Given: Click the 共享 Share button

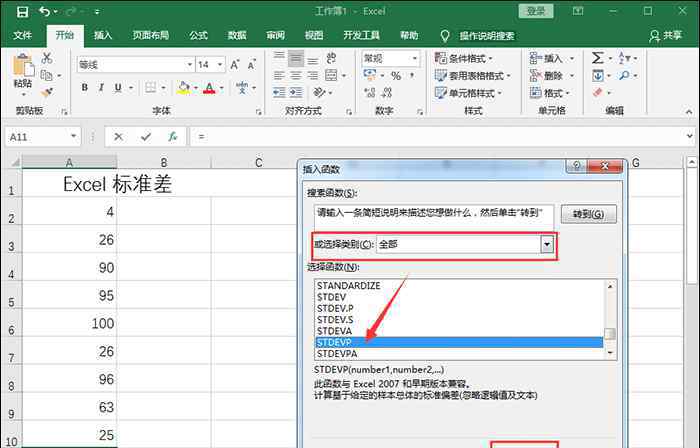Looking at the screenshot, I should [666, 35].
